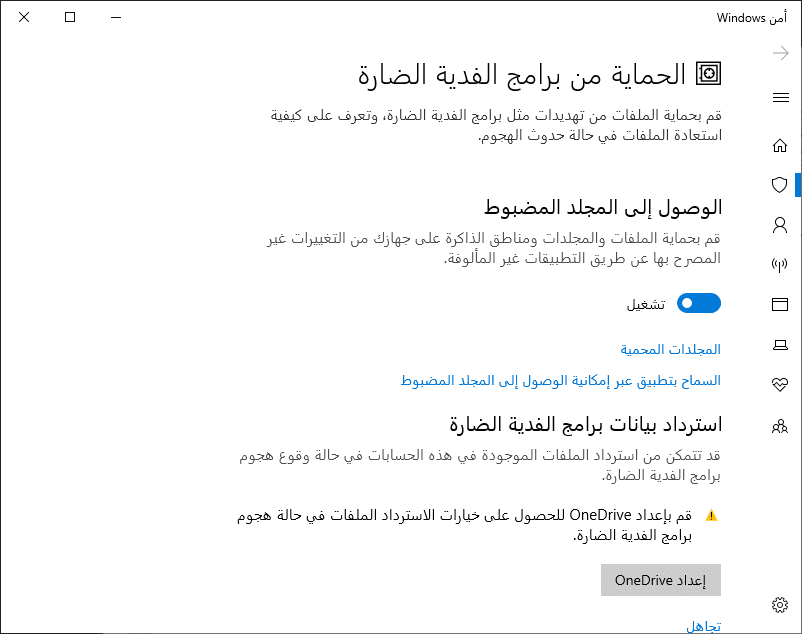The width and height of the screenshot is (802, 634).
Task: Click the yellow warning triangle icon
Action: click(711, 515)
